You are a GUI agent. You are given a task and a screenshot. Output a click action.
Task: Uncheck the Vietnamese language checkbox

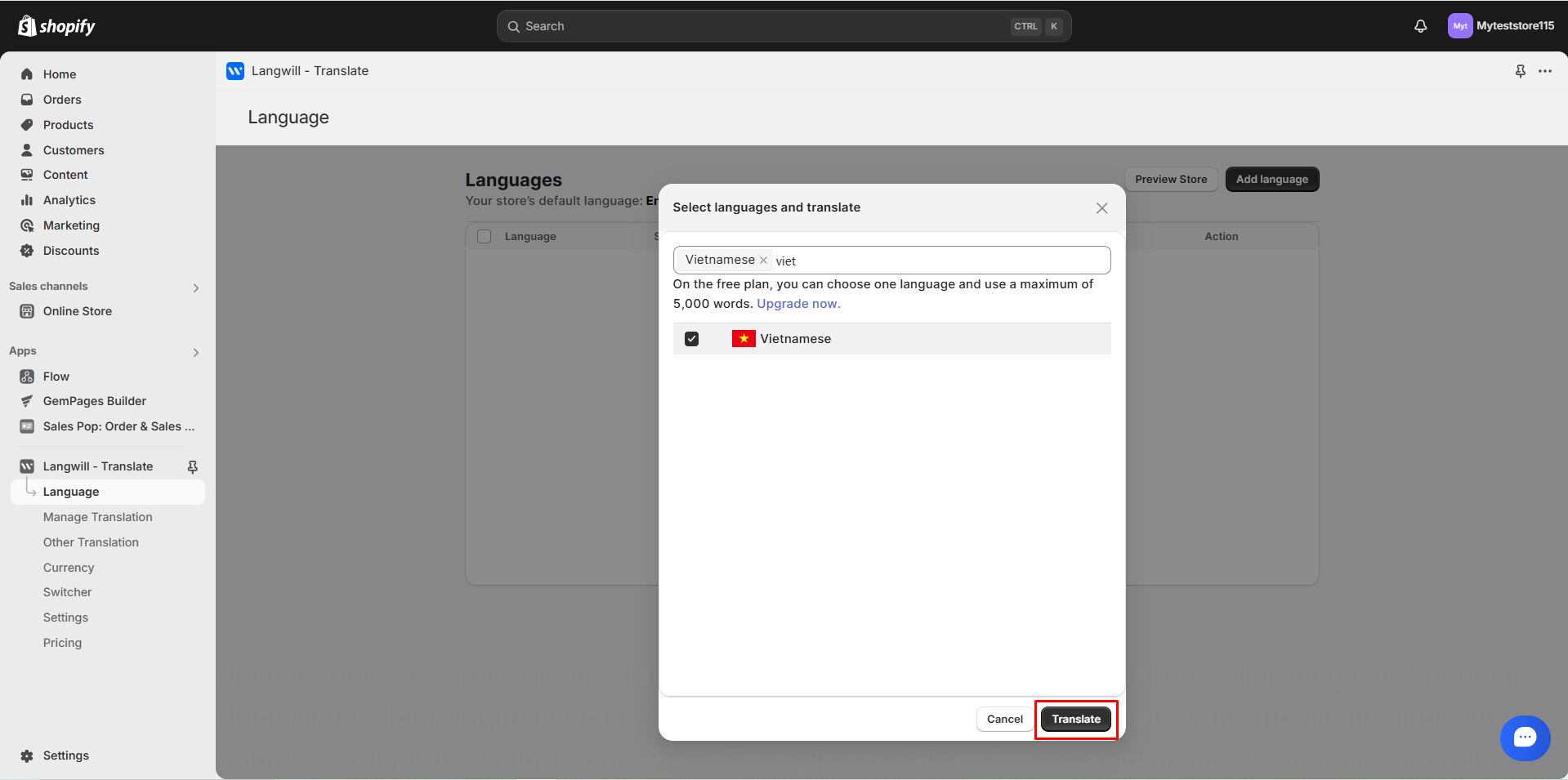pos(691,338)
